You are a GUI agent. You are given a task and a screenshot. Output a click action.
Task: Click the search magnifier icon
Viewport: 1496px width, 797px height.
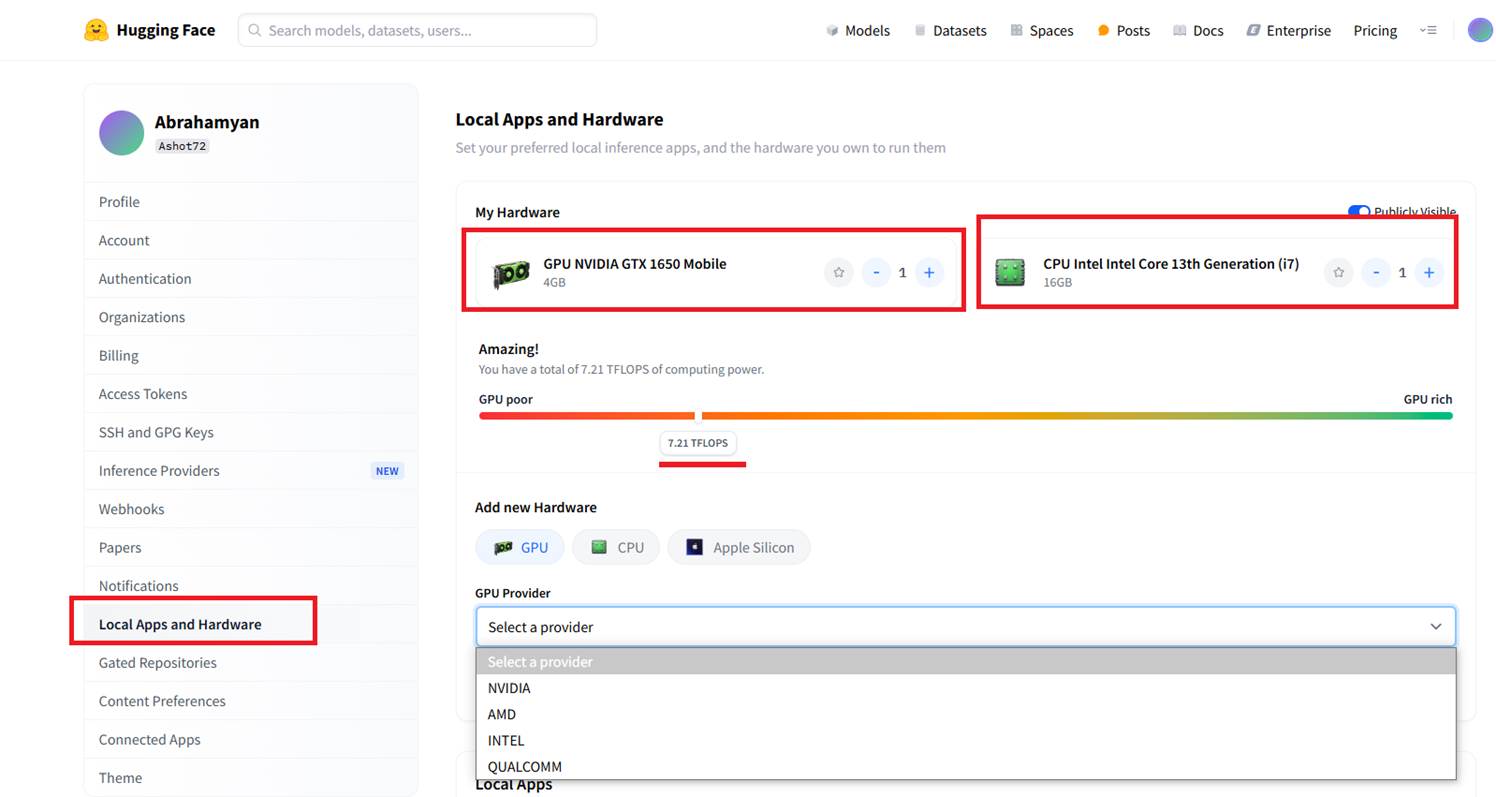pos(255,30)
